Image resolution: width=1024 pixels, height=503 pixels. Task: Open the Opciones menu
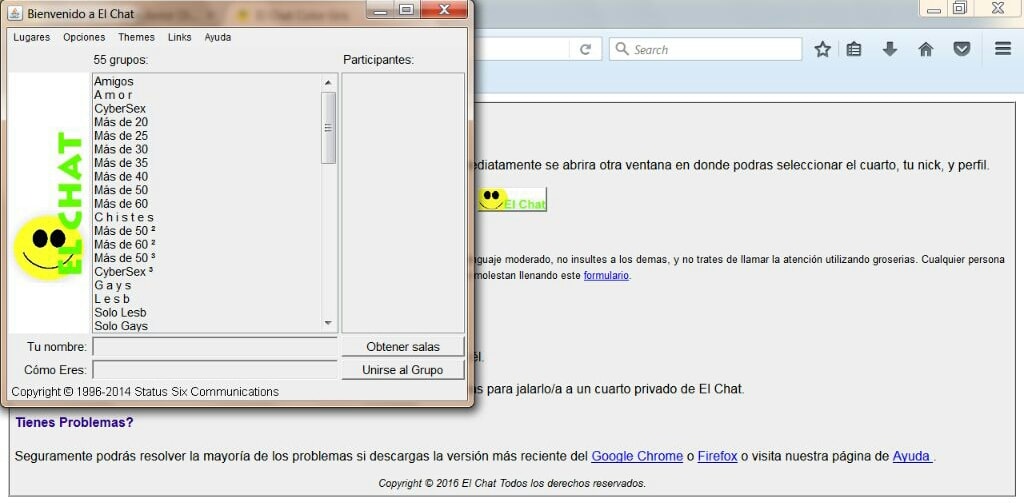click(x=84, y=37)
